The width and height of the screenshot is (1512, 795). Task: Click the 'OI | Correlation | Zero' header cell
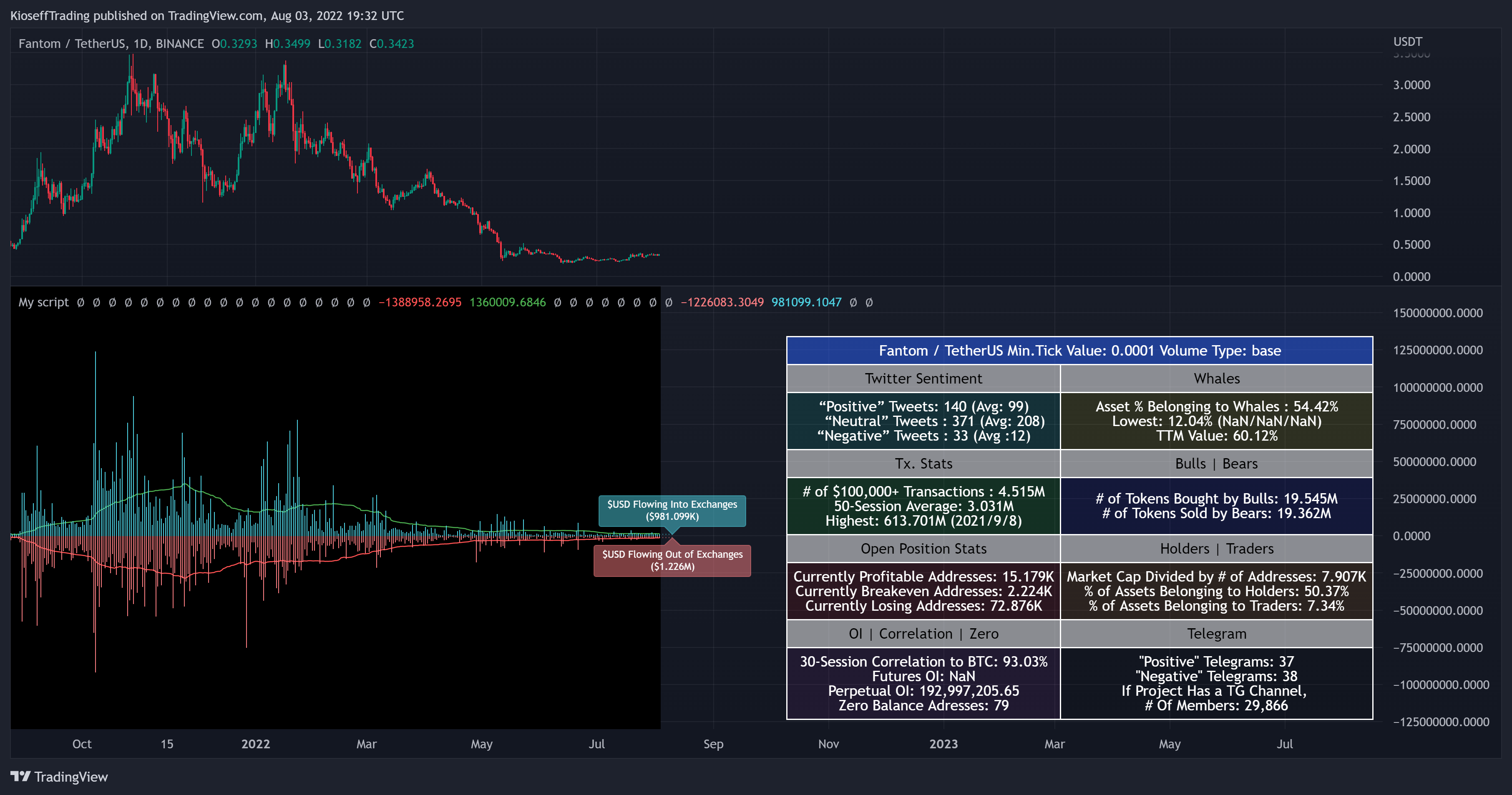pyautogui.click(x=923, y=634)
